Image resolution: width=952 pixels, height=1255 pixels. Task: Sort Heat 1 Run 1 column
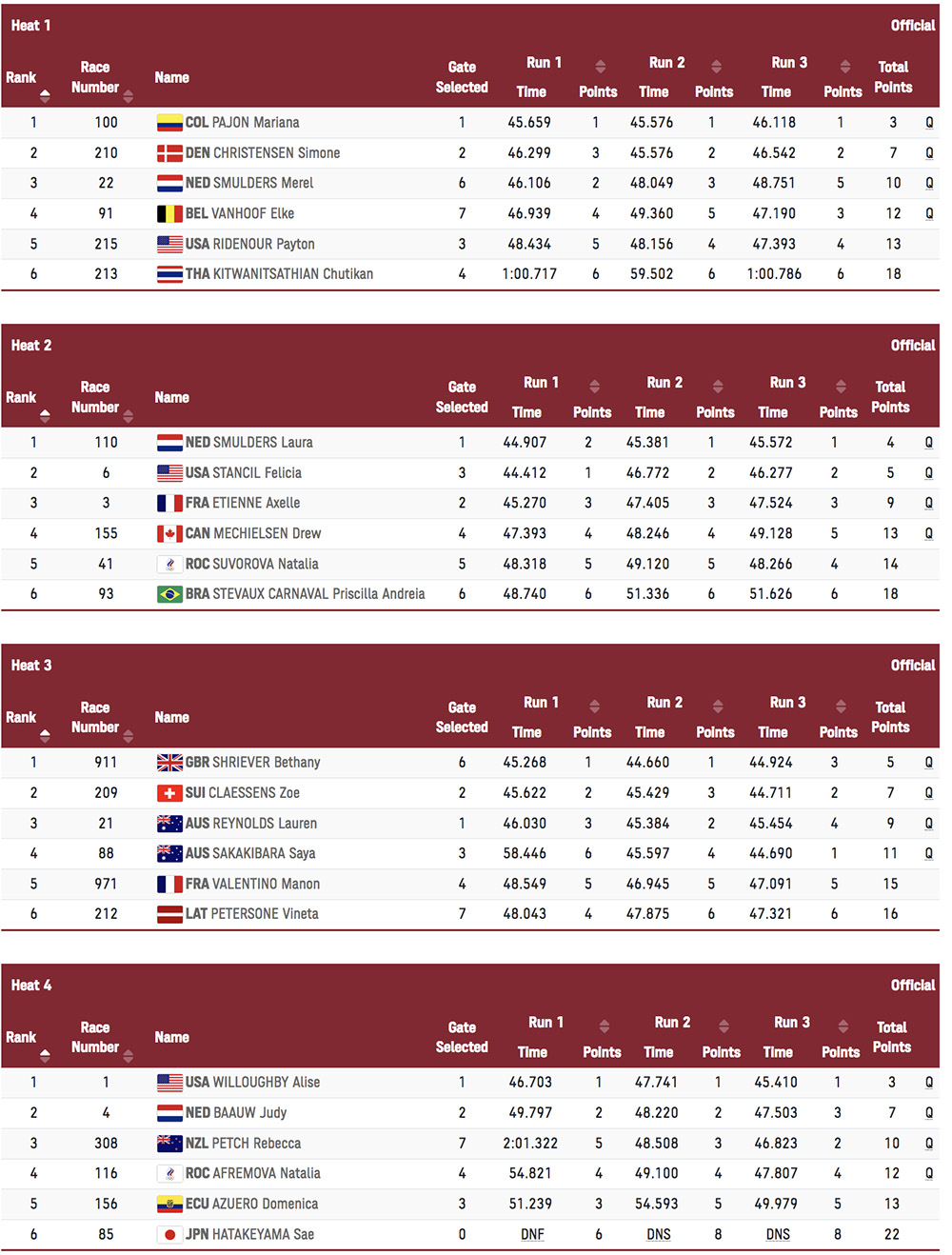coord(600,66)
